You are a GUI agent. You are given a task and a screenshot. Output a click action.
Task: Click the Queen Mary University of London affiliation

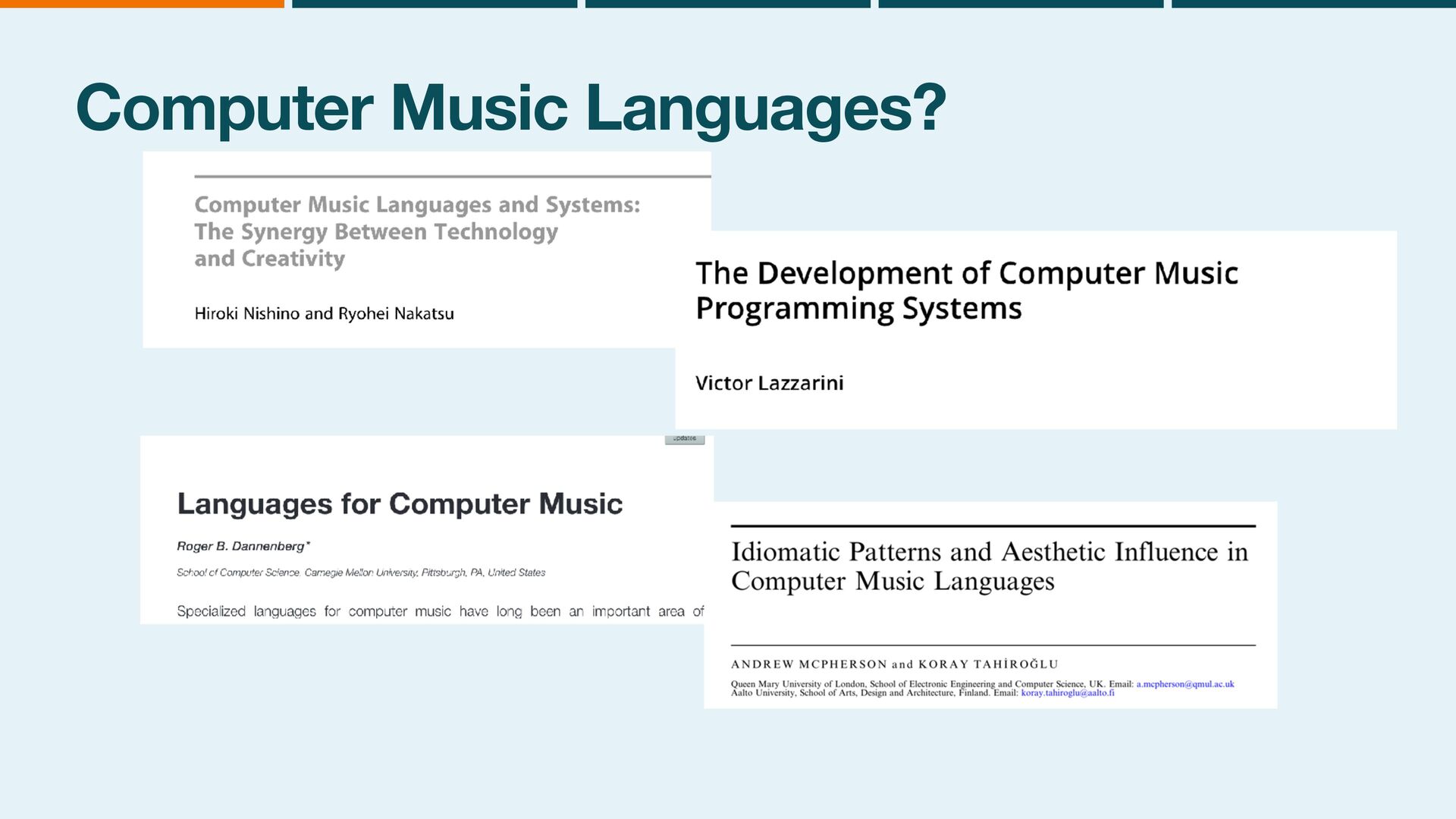pos(798,684)
